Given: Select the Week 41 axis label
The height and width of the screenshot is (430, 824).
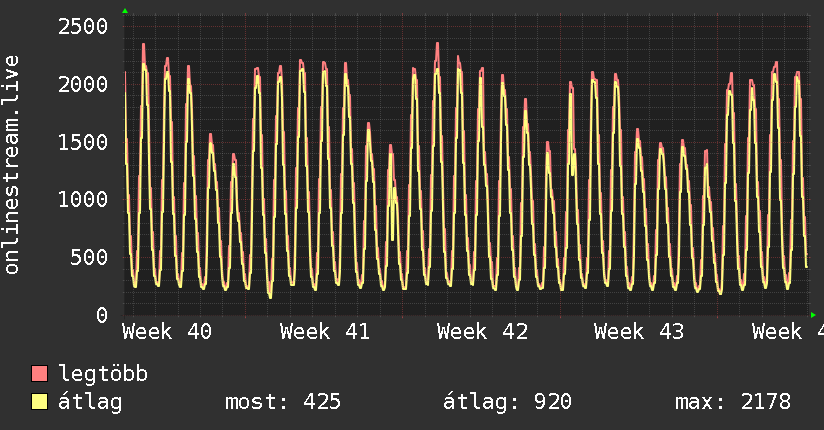Looking at the screenshot, I should (x=325, y=332).
